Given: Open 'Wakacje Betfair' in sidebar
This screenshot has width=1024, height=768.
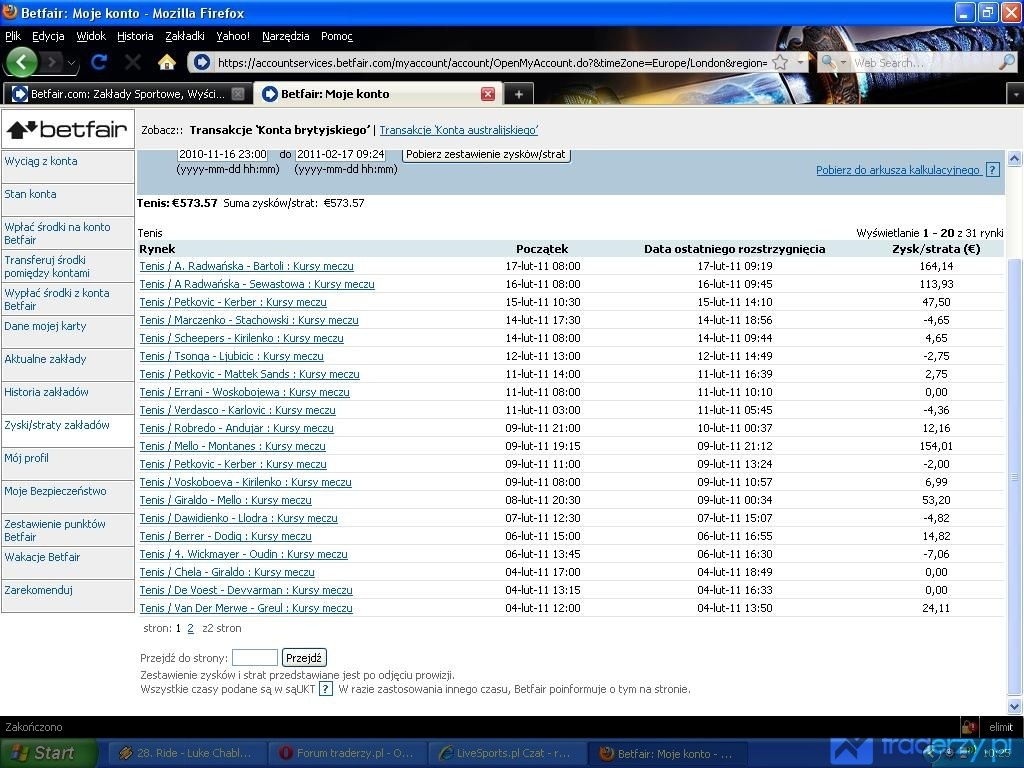Looking at the screenshot, I should click(x=42, y=557).
